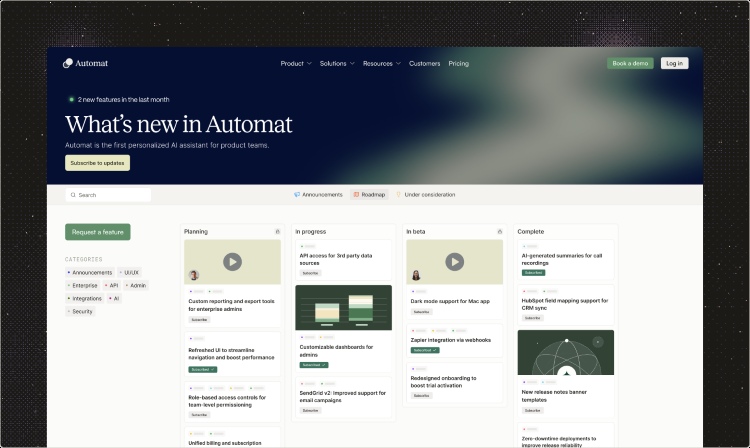Click Request a feature button

(x=98, y=232)
